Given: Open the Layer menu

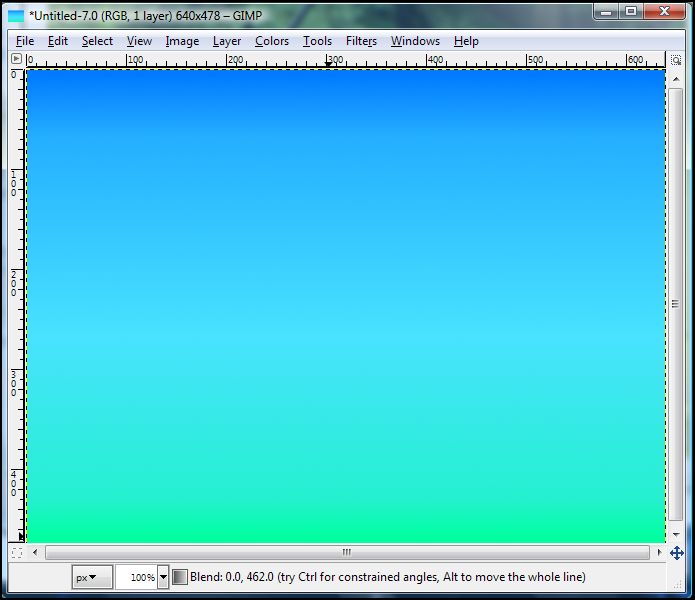Looking at the screenshot, I should coord(227,41).
